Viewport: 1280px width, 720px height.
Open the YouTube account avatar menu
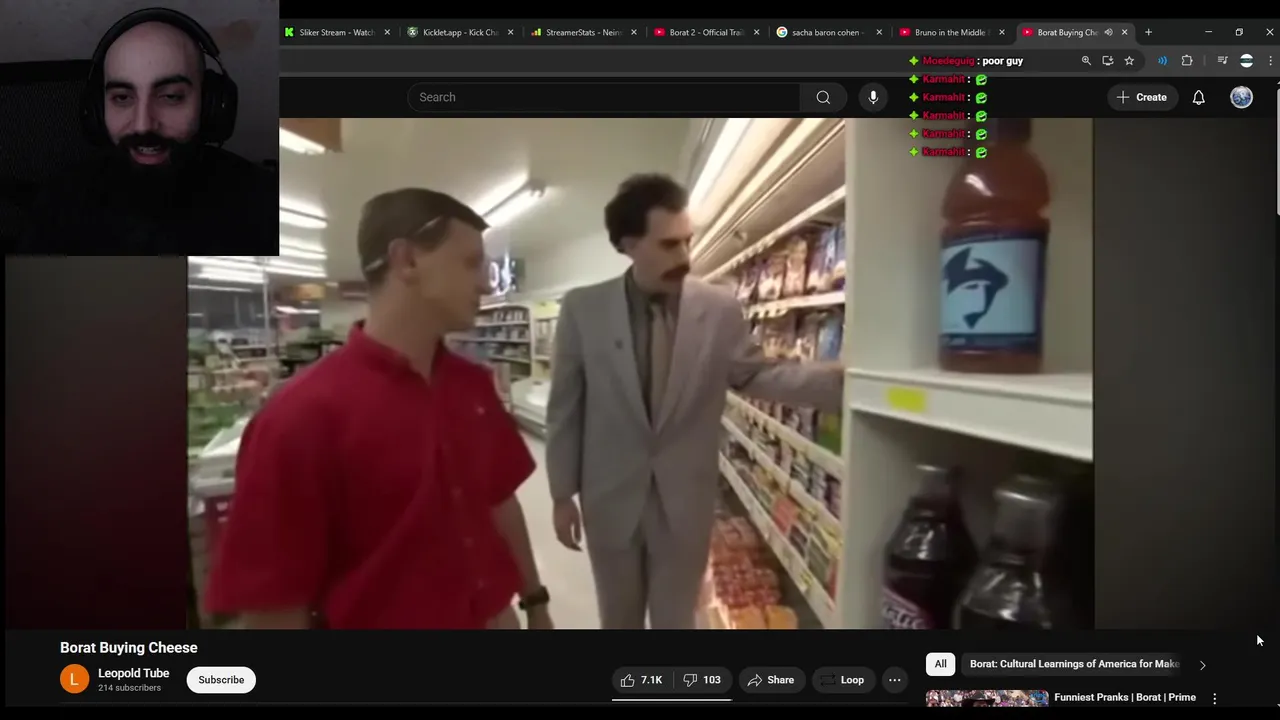[1241, 97]
